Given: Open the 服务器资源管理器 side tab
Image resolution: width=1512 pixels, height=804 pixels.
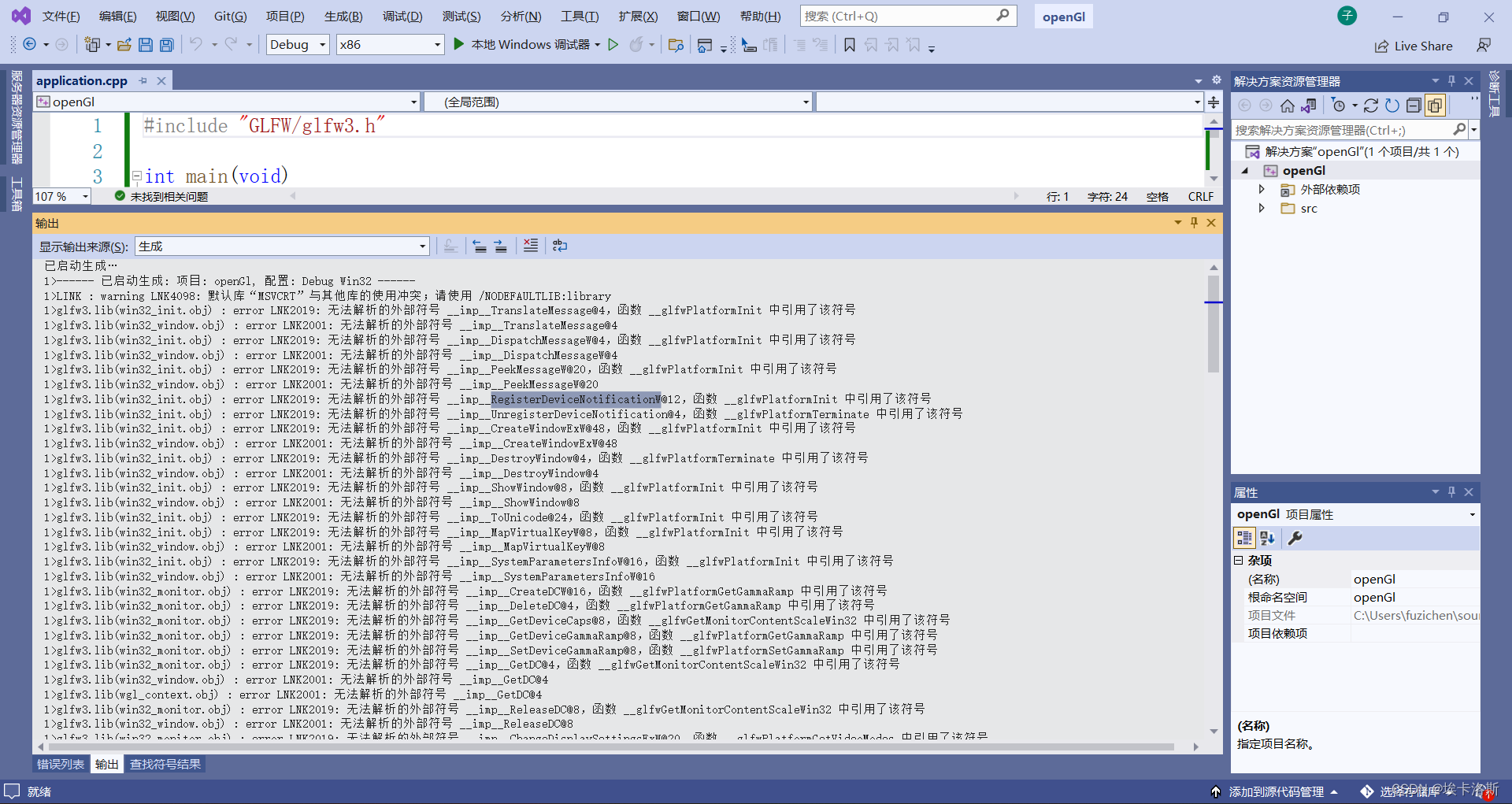Looking at the screenshot, I should point(16,117).
